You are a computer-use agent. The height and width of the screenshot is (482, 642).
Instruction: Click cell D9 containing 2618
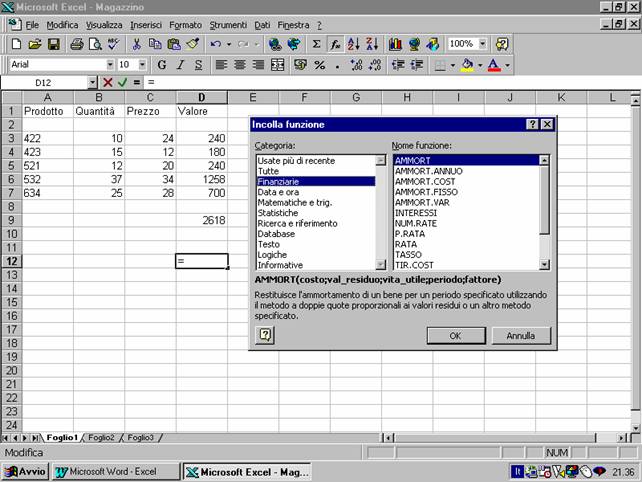201,220
